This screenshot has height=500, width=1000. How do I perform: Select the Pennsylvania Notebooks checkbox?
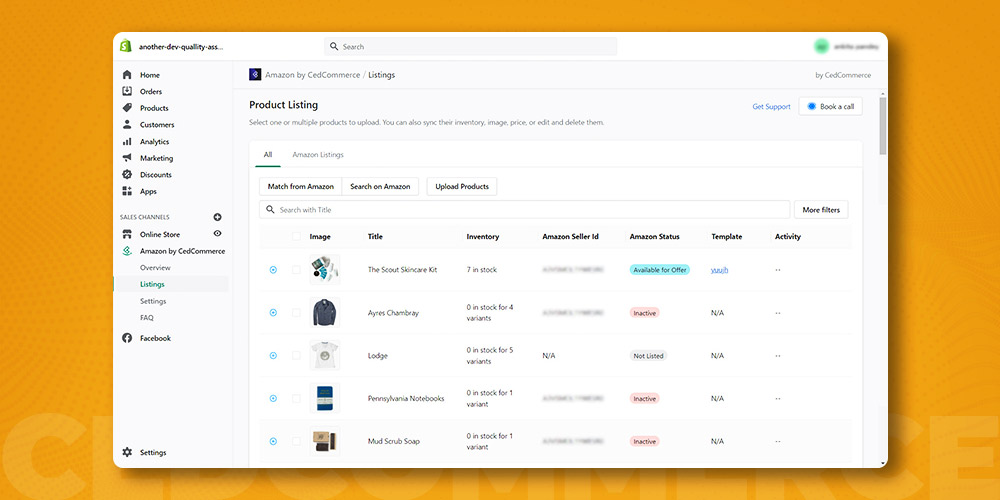[296, 398]
